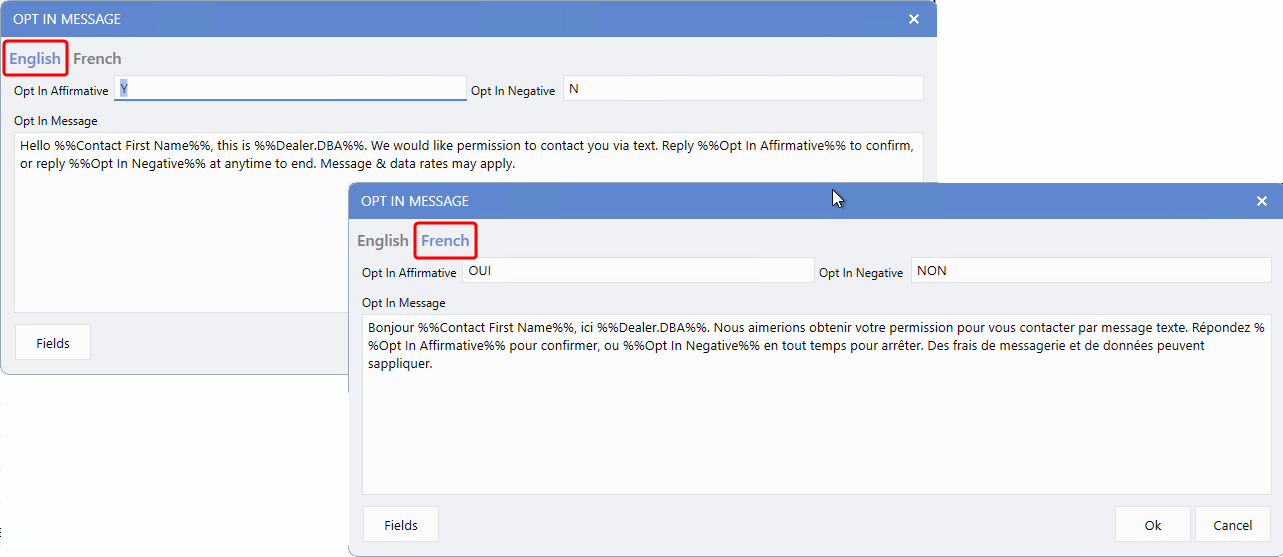This screenshot has width=1283, height=557.
Task: Close the rear English Opt In Message dialog
Action: (913, 19)
